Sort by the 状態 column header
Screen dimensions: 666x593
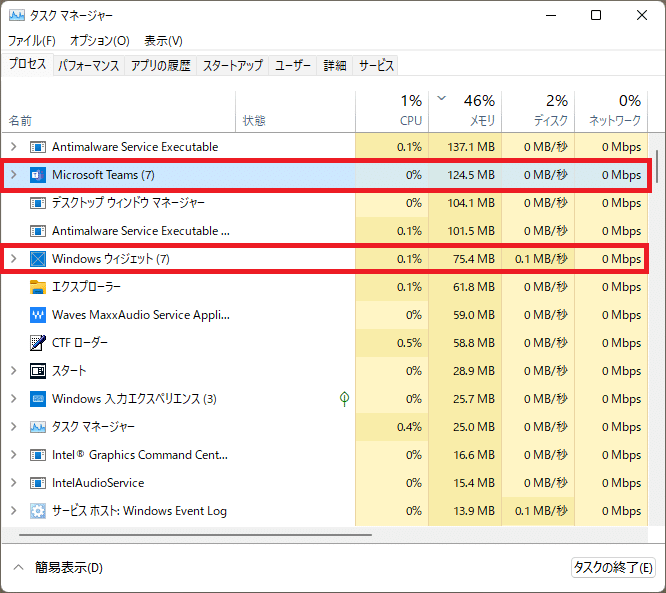click(x=296, y=112)
